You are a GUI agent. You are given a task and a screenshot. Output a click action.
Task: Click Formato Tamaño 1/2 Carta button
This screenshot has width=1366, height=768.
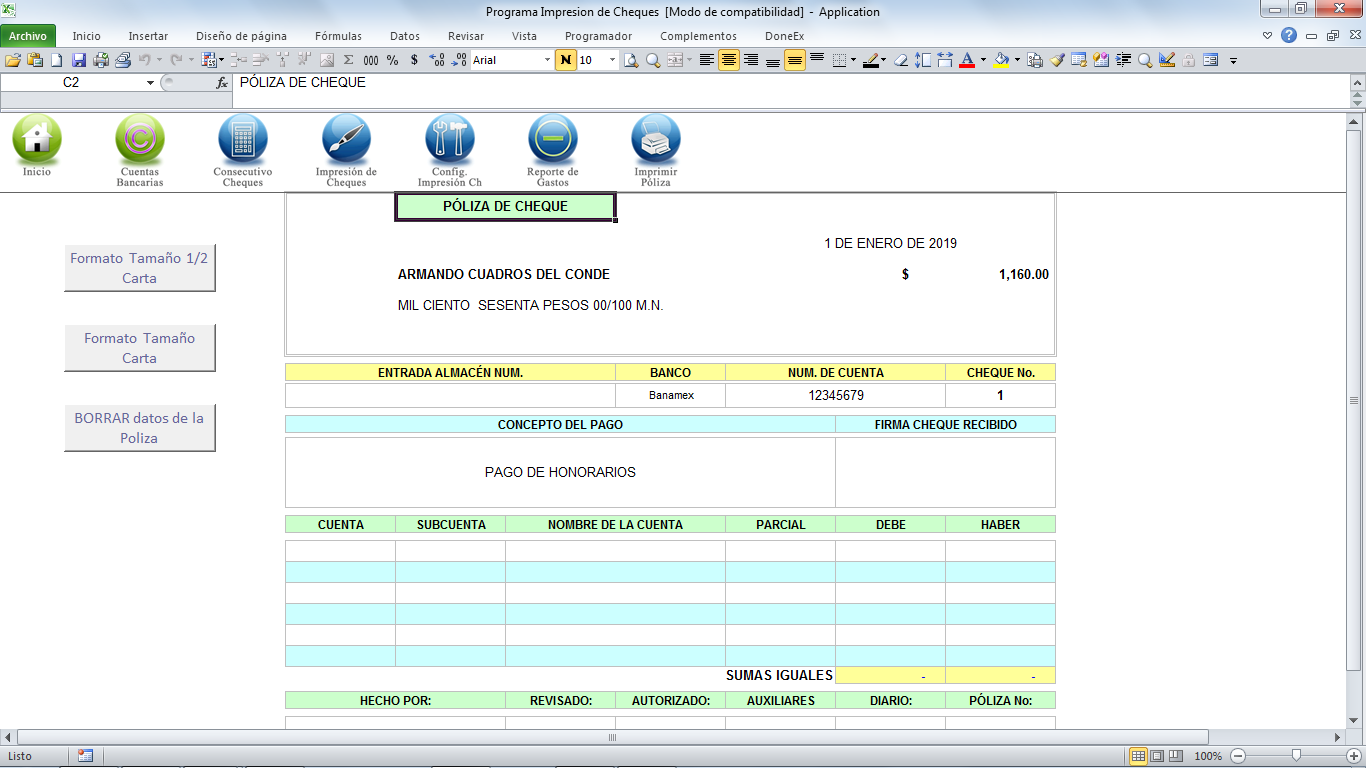[139, 268]
